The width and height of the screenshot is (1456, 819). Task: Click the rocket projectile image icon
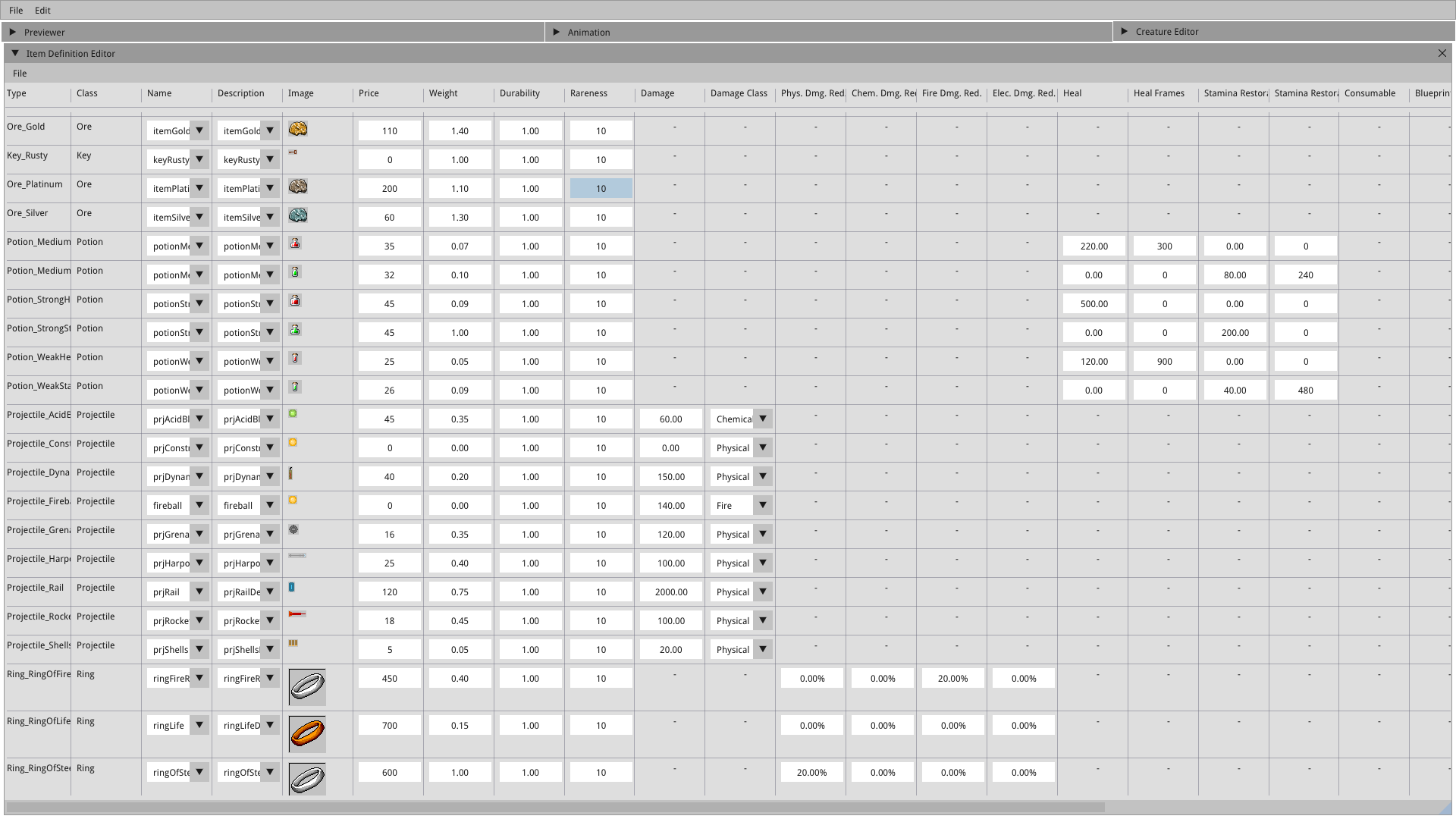297,613
